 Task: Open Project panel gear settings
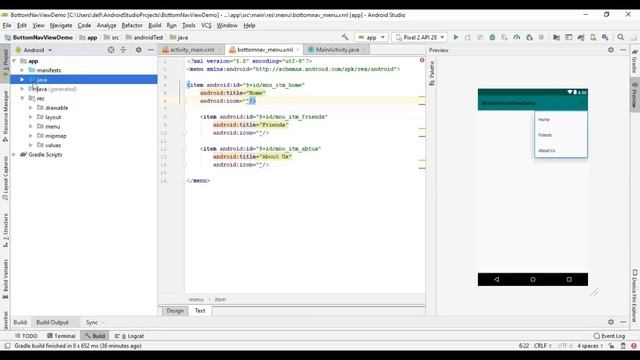(139, 50)
